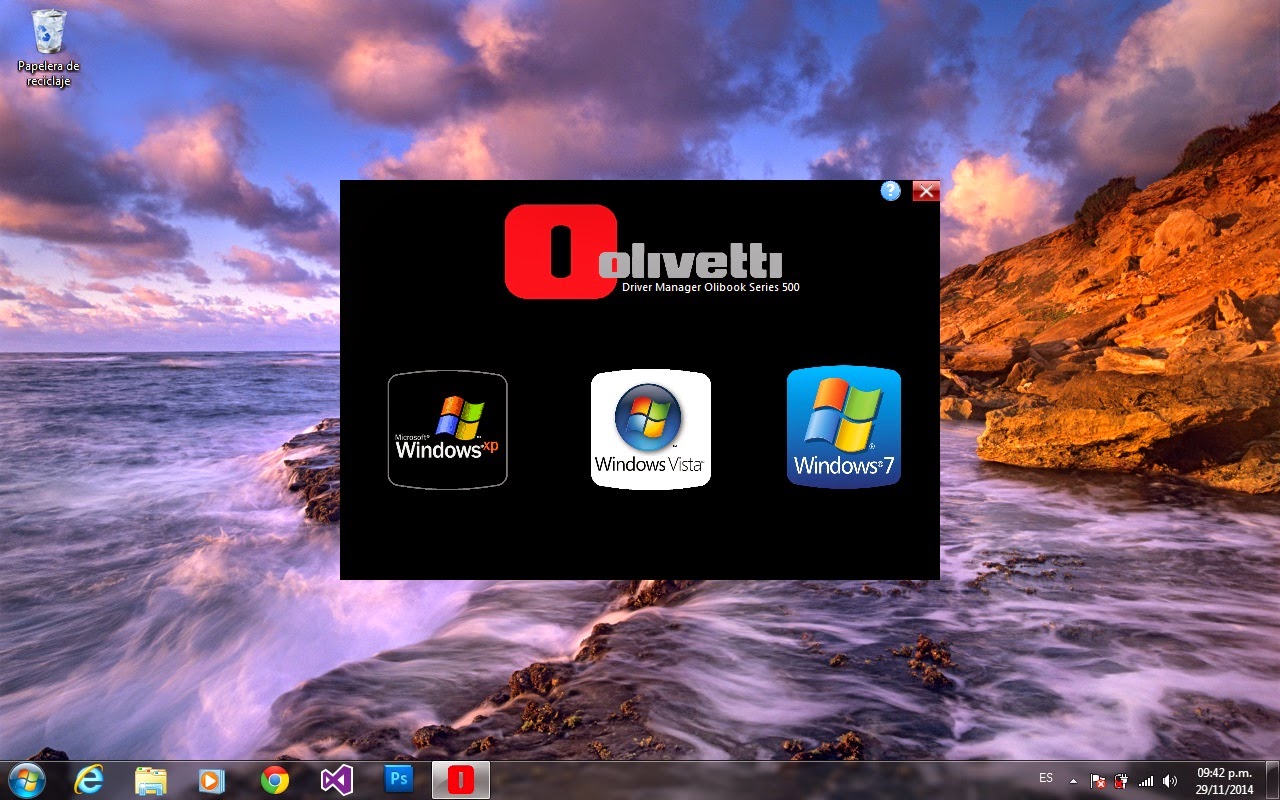This screenshot has width=1280, height=800.
Task: Choose the Windows Vista drivers option
Action: click(x=650, y=429)
